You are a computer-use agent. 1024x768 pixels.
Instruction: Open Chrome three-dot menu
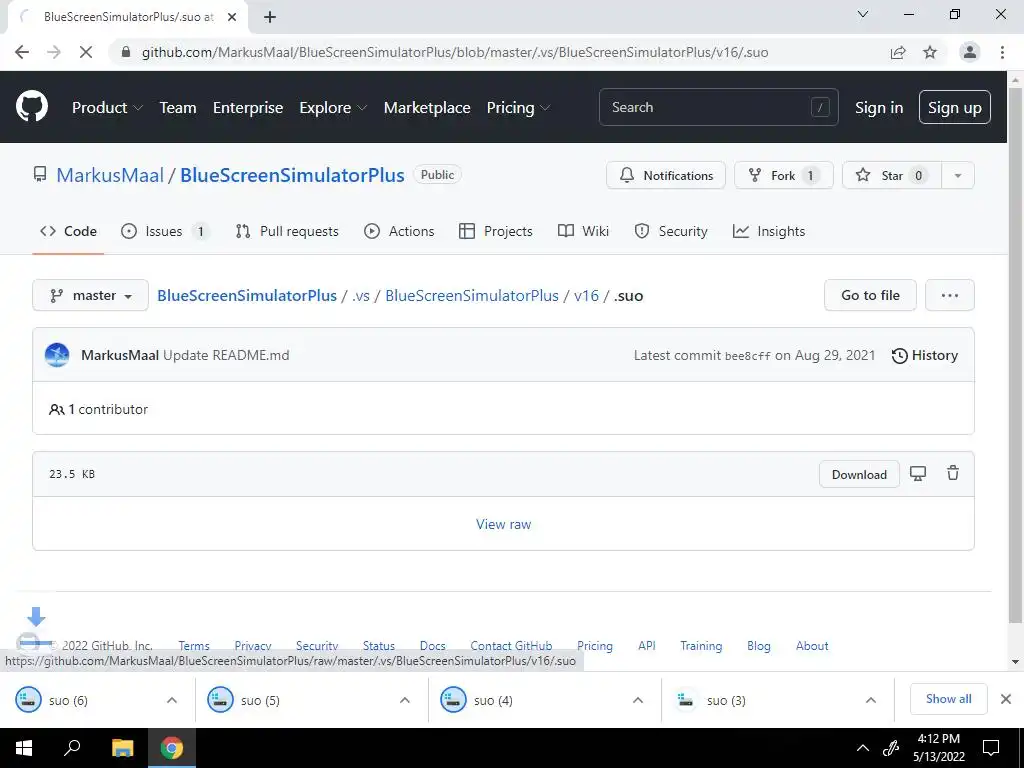click(1002, 52)
